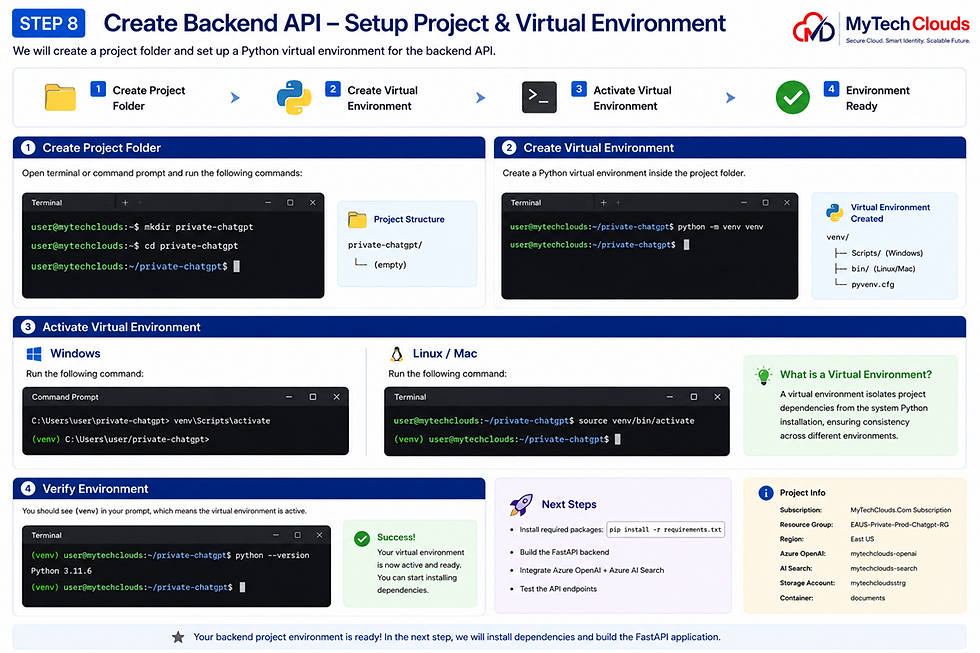Click the black terminal prompt icon beside step 3
The height and width of the screenshot is (653, 980).
tap(539, 97)
